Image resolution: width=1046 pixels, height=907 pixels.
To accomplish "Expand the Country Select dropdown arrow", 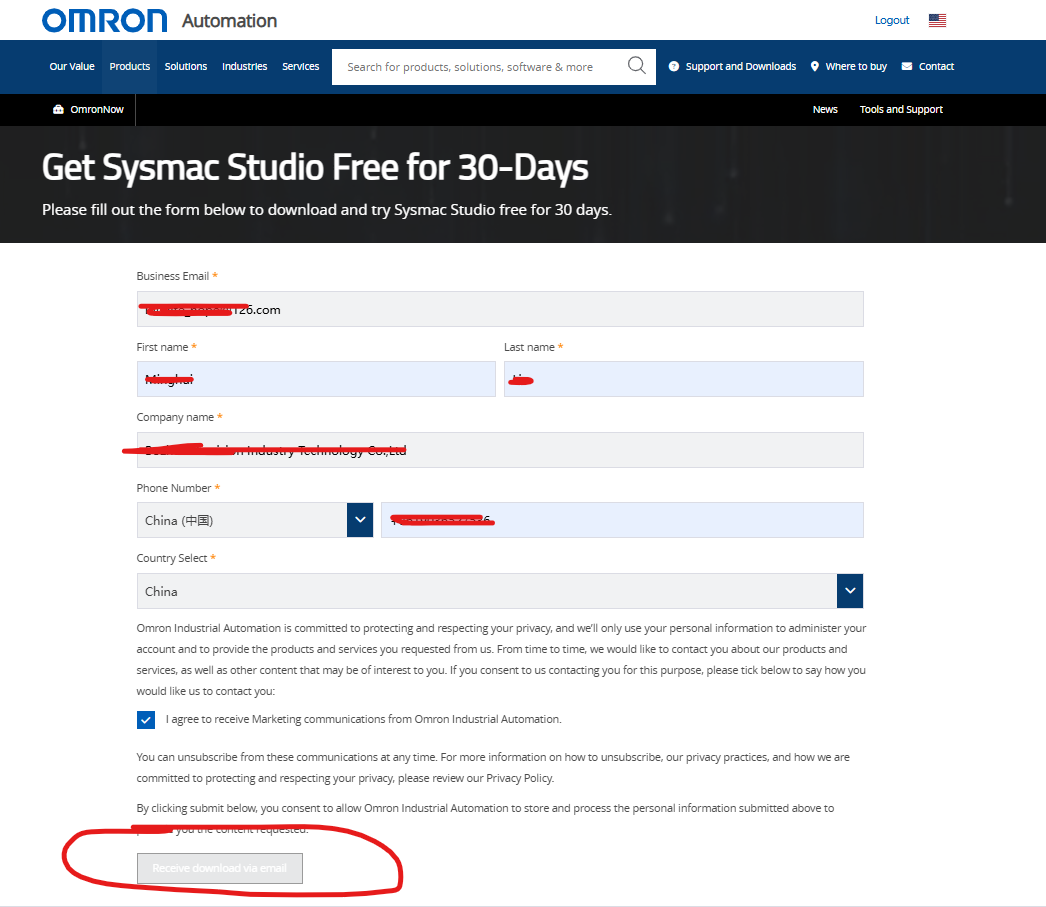I will click(849, 591).
